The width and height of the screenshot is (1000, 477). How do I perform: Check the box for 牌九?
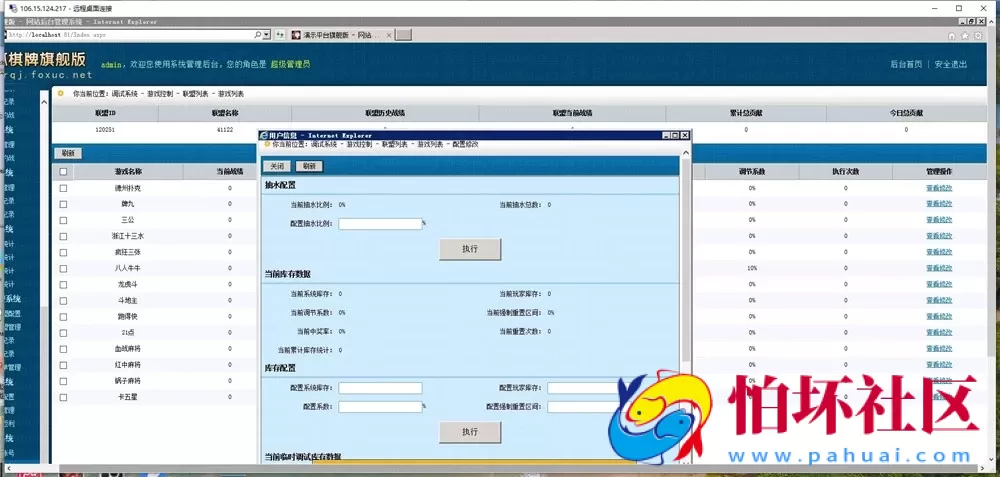point(63,204)
